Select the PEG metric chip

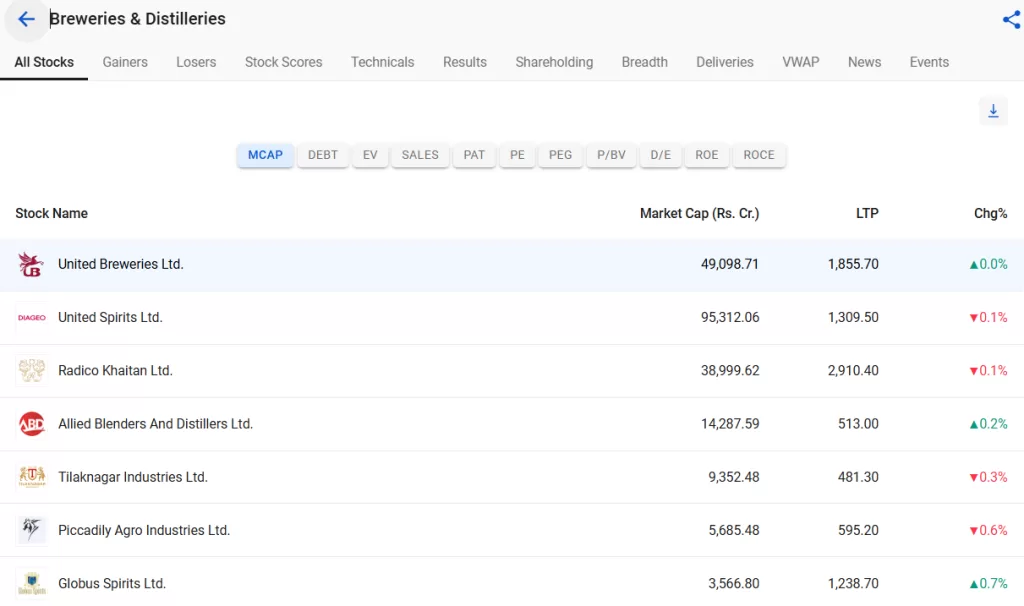point(560,155)
